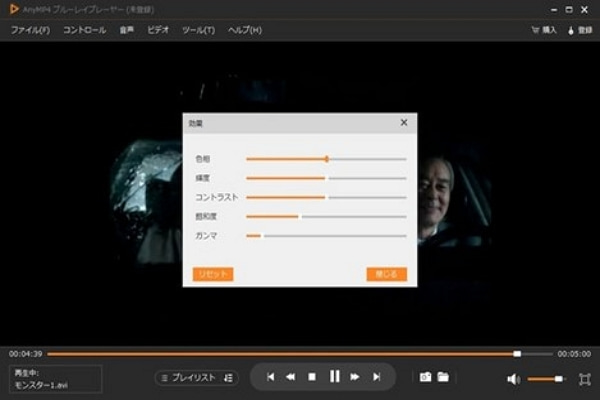Click the 閉じる button in effects dialog
Image resolution: width=600 pixels, height=400 pixels.
coord(386,274)
